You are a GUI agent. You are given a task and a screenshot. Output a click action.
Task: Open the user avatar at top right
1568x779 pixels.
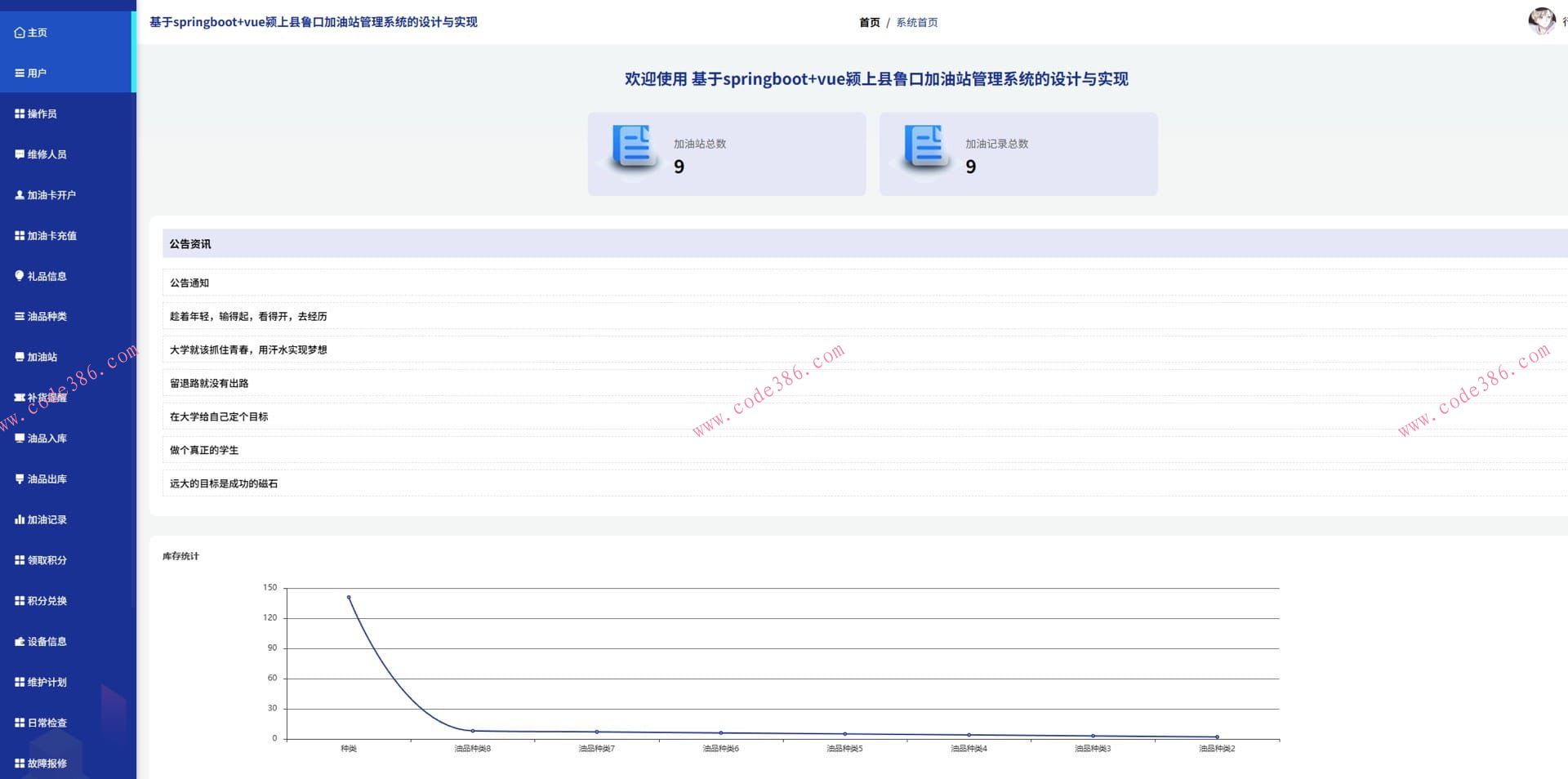[1540, 20]
